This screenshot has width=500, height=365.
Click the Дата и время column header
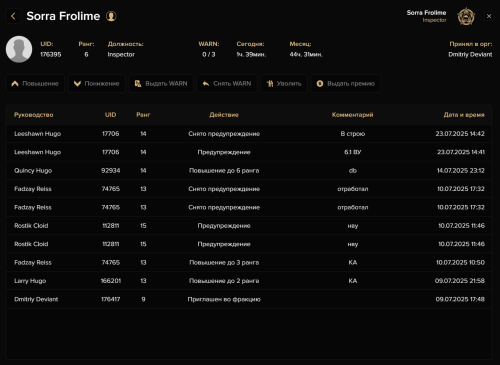click(x=464, y=115)
